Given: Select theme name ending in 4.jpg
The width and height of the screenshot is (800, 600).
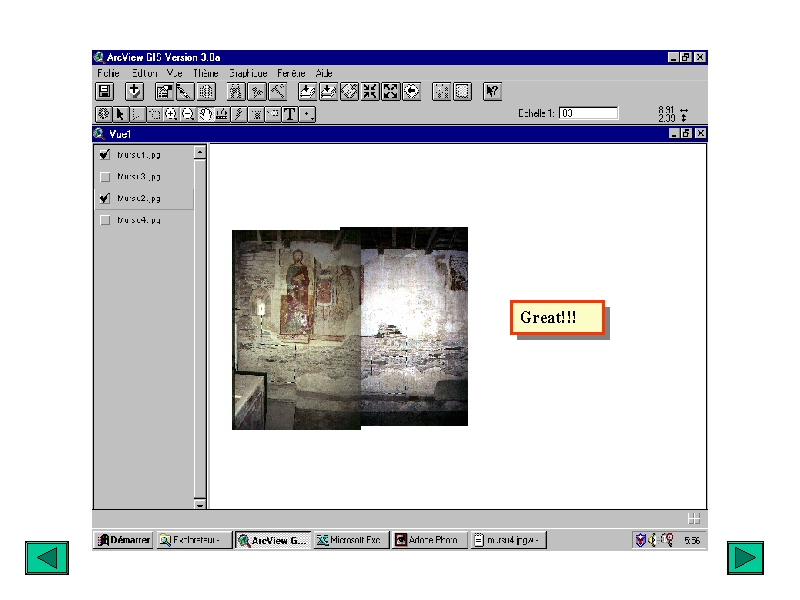Looking at the screenshot, I should tap(139, 220).
